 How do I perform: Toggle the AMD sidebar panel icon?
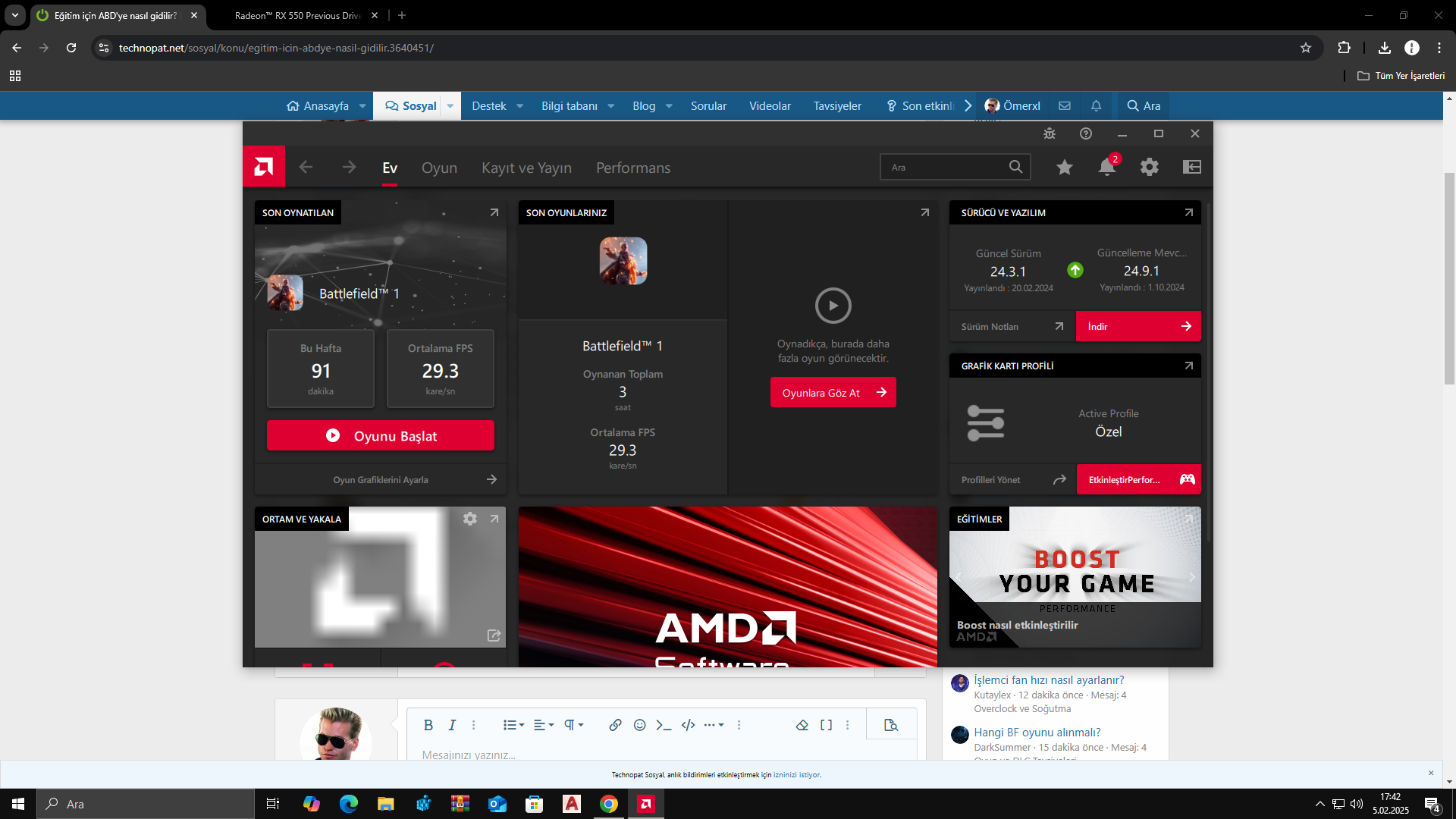tap(1191, 167)
